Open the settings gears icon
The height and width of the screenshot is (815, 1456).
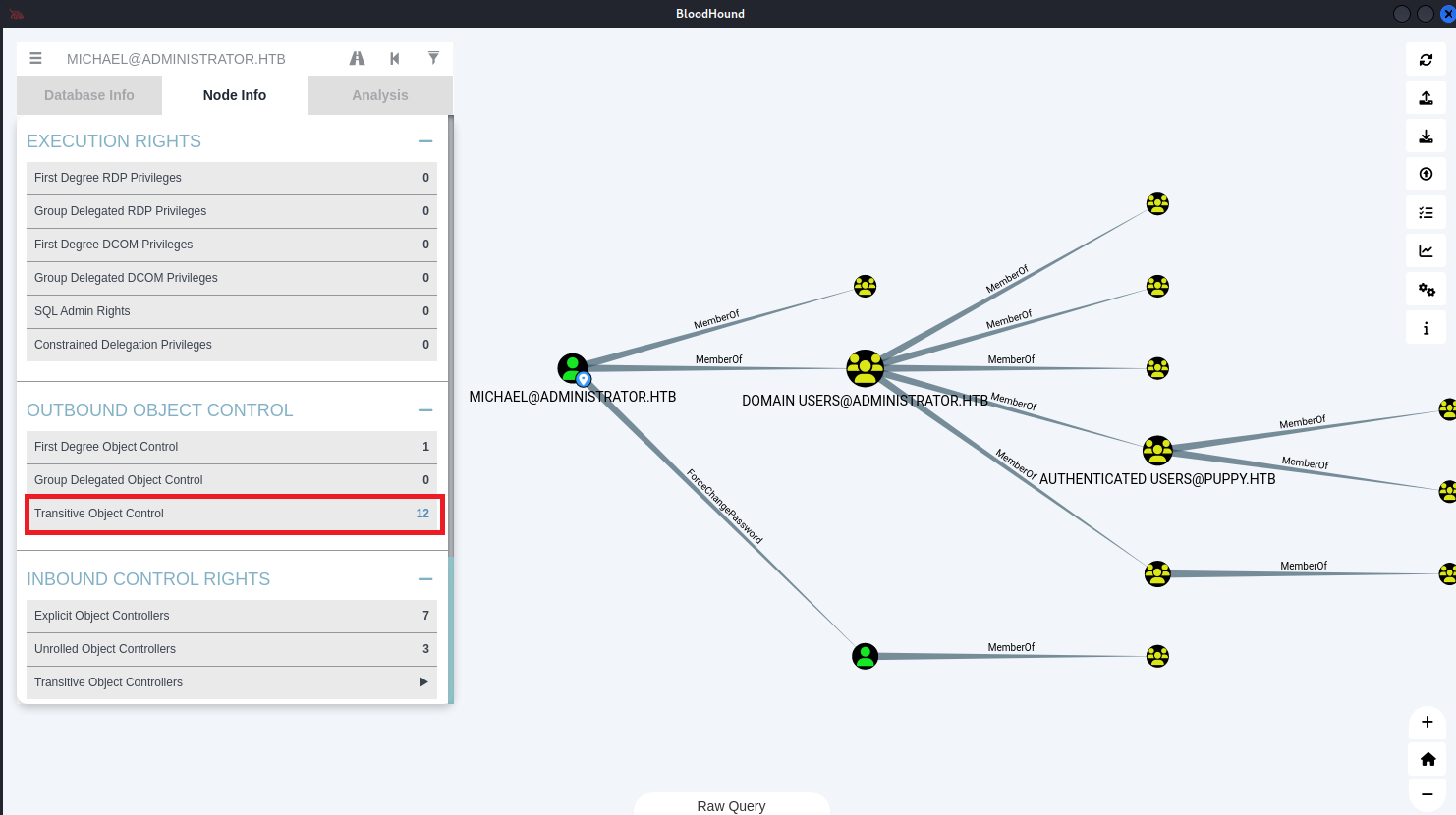pyautogui.click(x=1426, y=290)
